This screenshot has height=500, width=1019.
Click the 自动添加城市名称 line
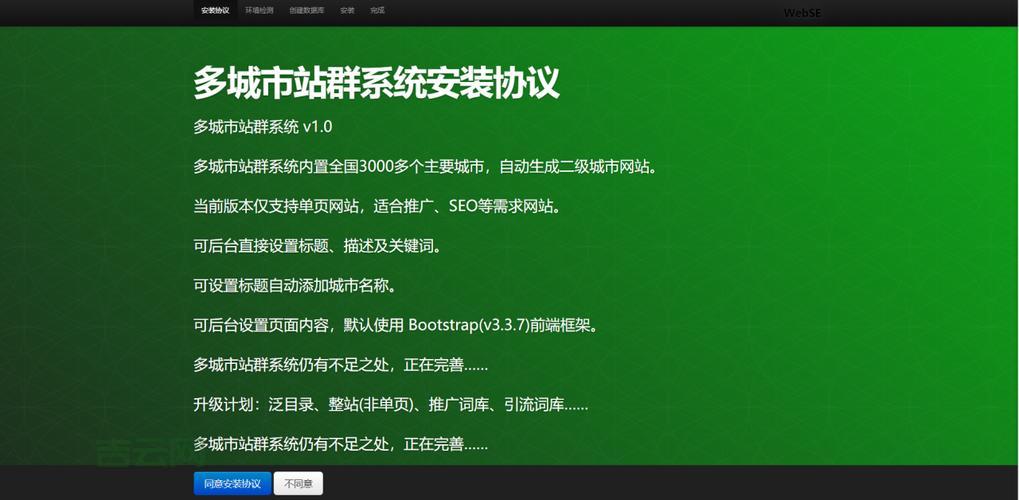click(295, 285)
